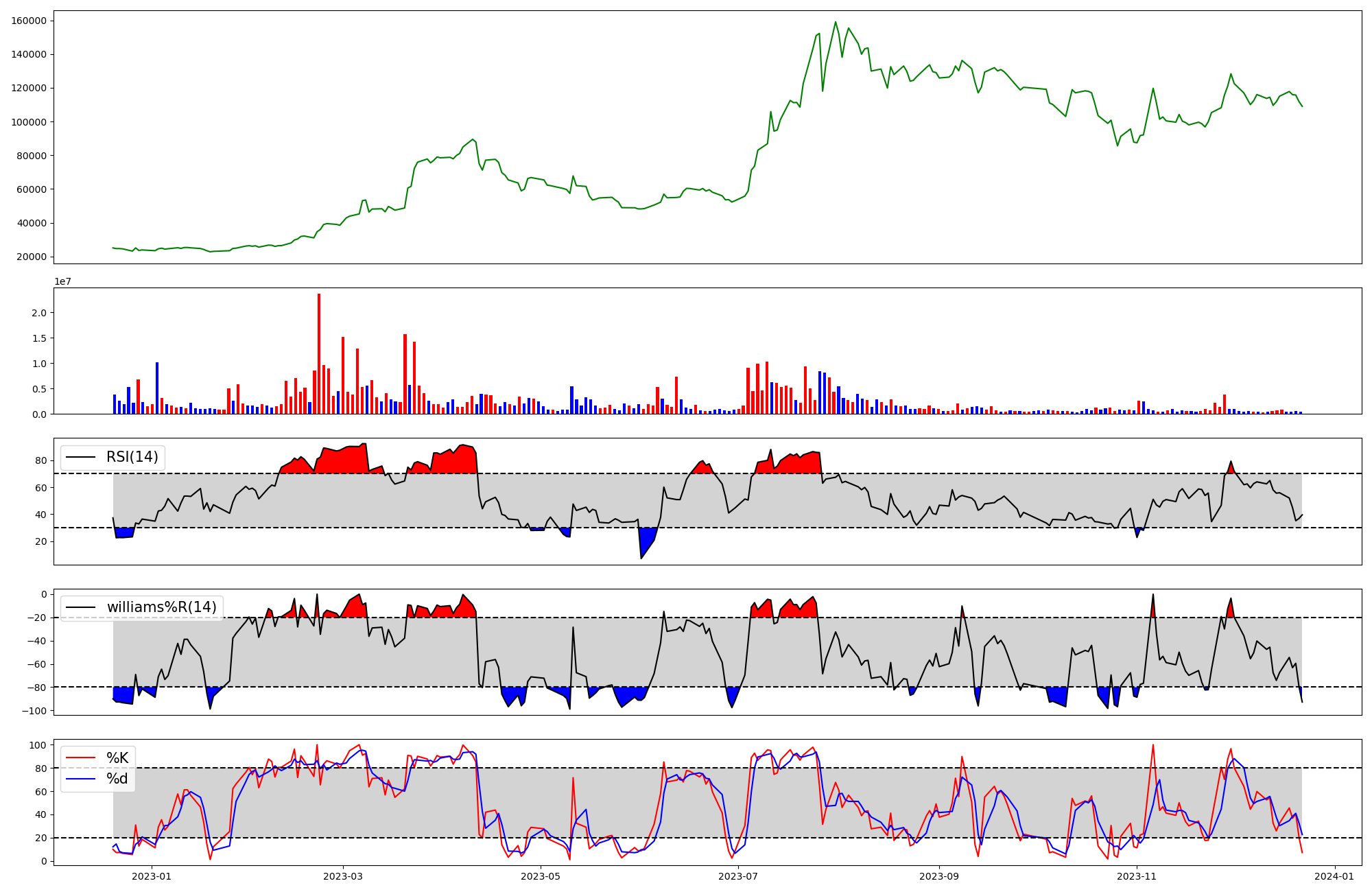Click the 2023-11 x-axis date label
The image size is (1372, 892).
pos(1137,876)
